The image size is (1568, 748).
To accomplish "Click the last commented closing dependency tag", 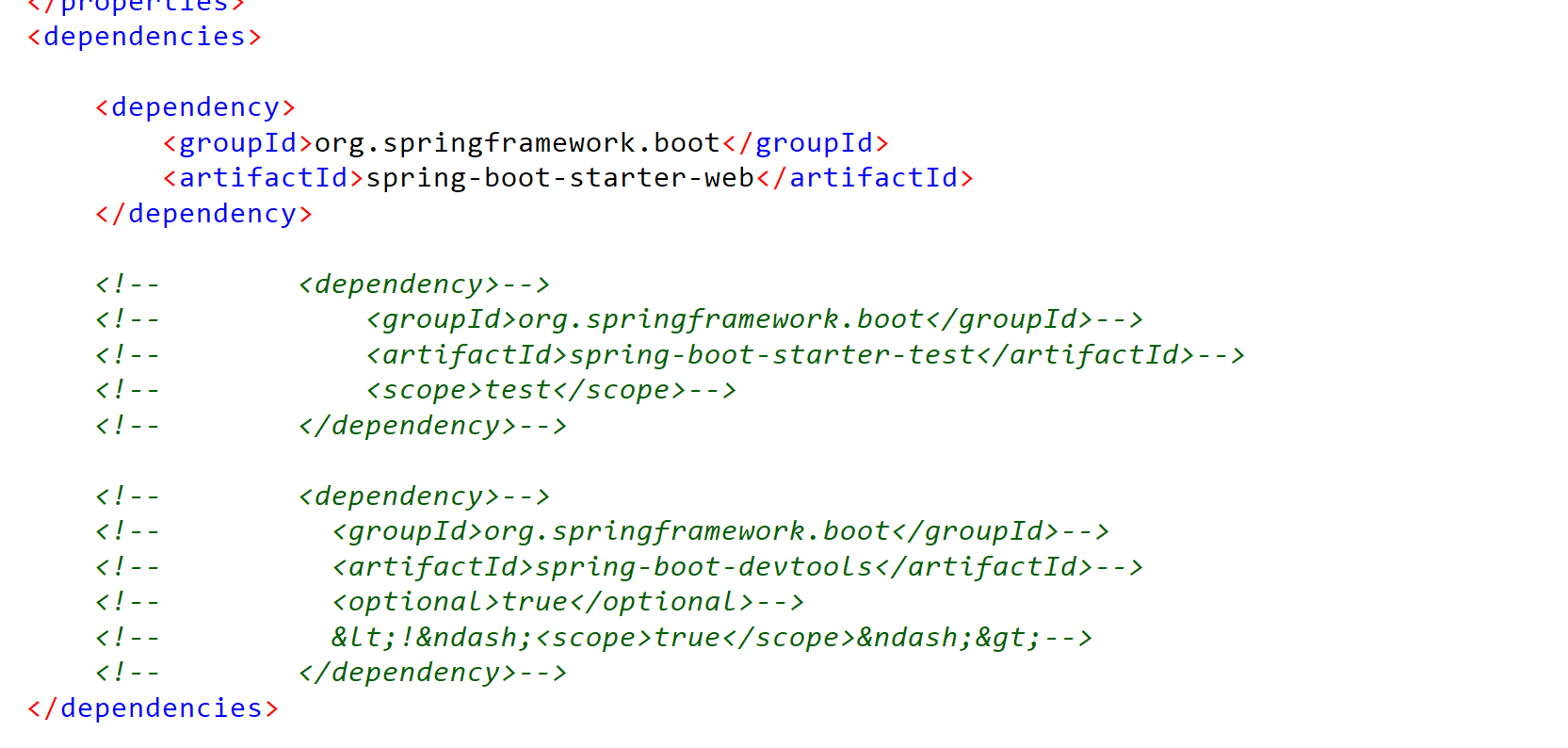I will click(x=432, y=673).
